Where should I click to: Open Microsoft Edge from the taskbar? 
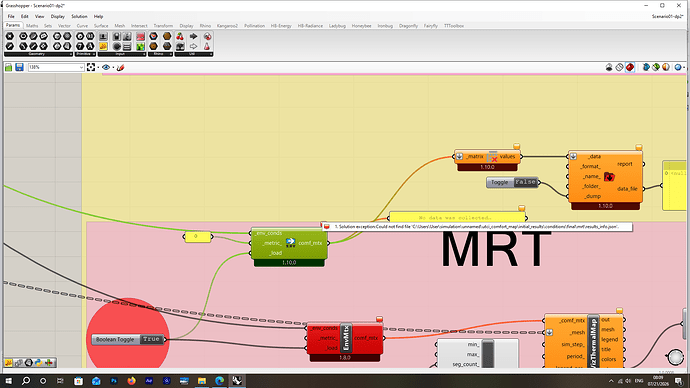click(x=219, y=381)
